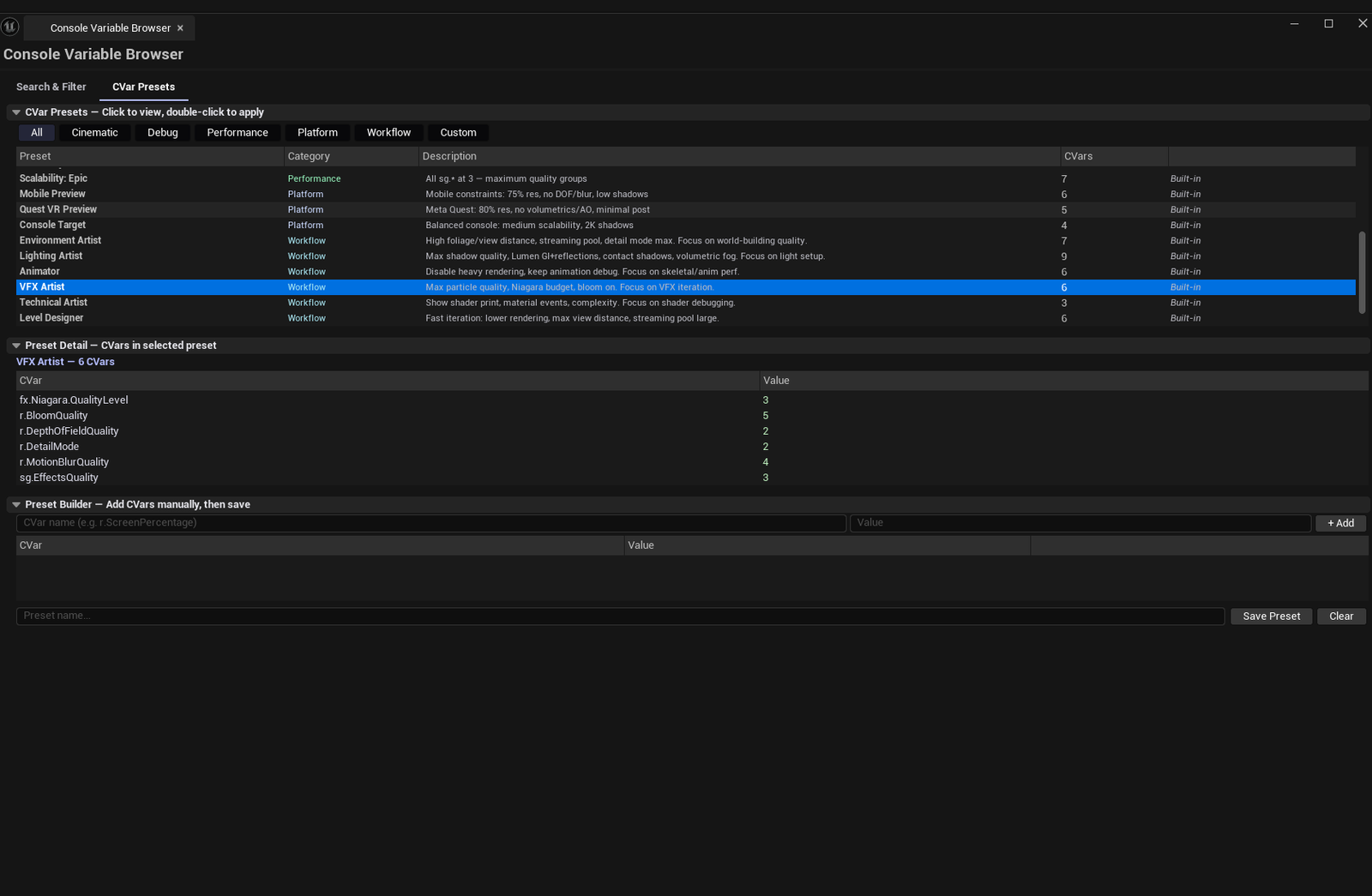Click the preset list vertical scrollbar
Image resolution: width=1372 pixels, height=896 pixels.
[x=1362, y=273]
